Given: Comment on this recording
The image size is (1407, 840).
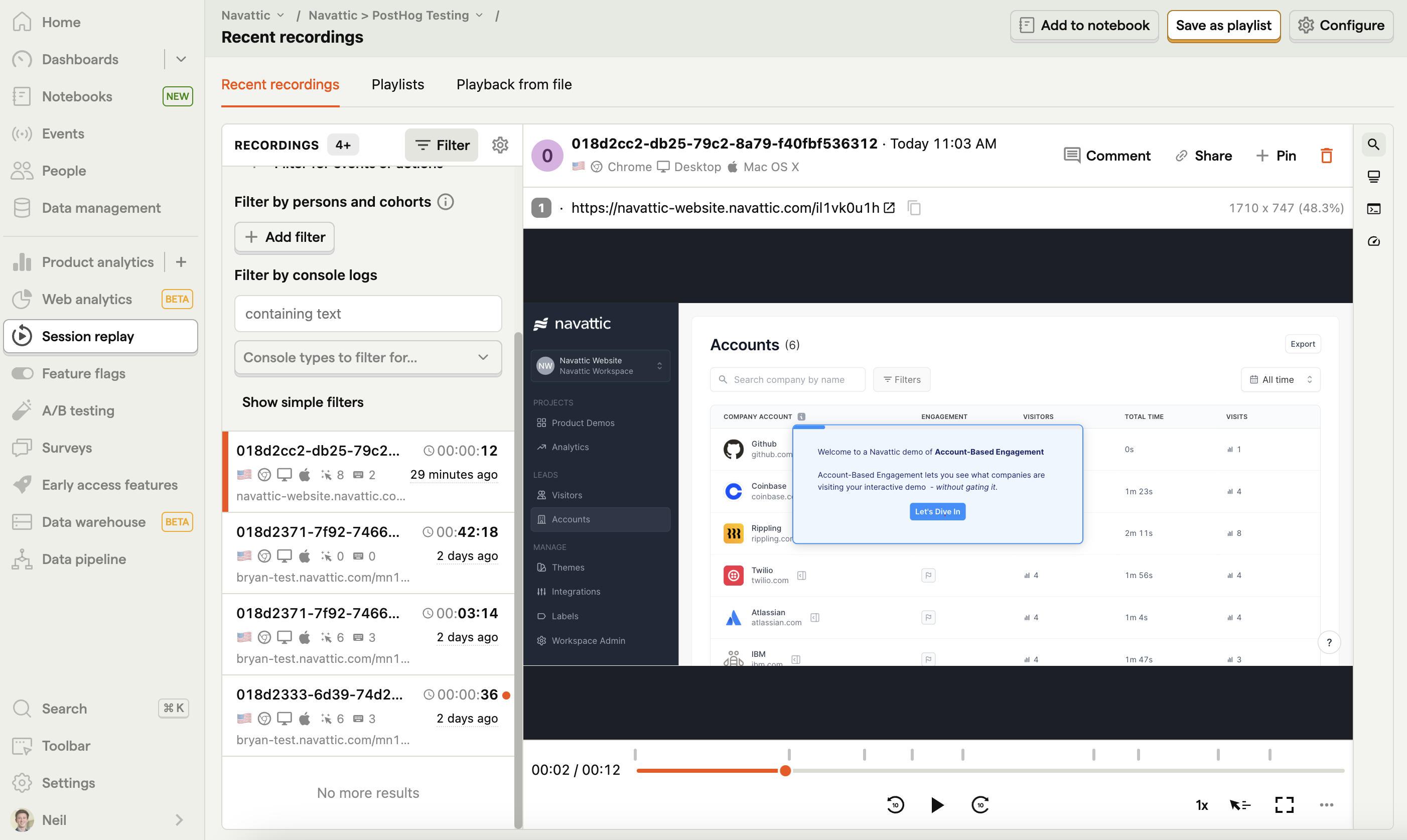Looking at the screenshot, I should point(1106,156).
